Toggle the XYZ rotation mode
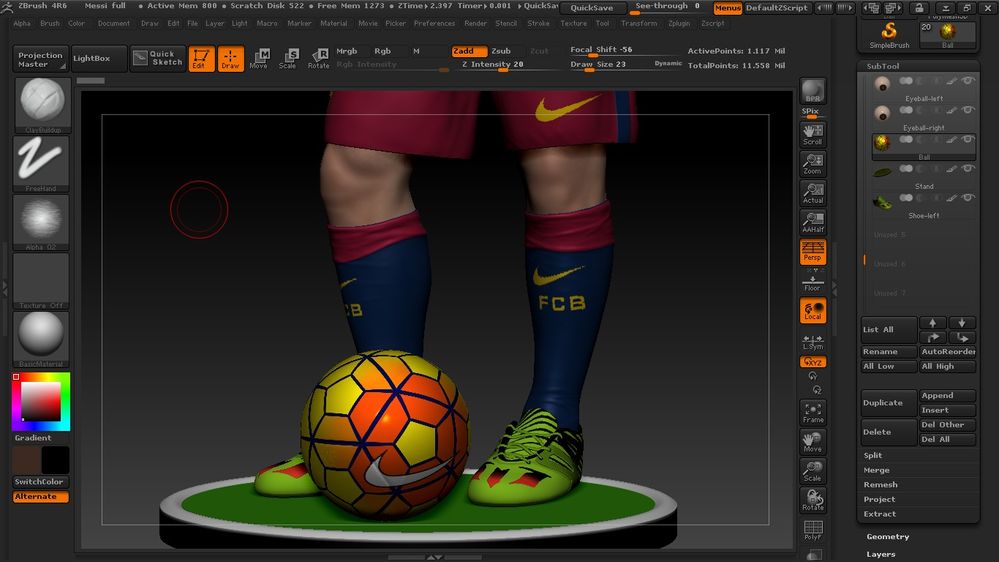Viewport: 999px width, 562px height. tap(813, 362)
